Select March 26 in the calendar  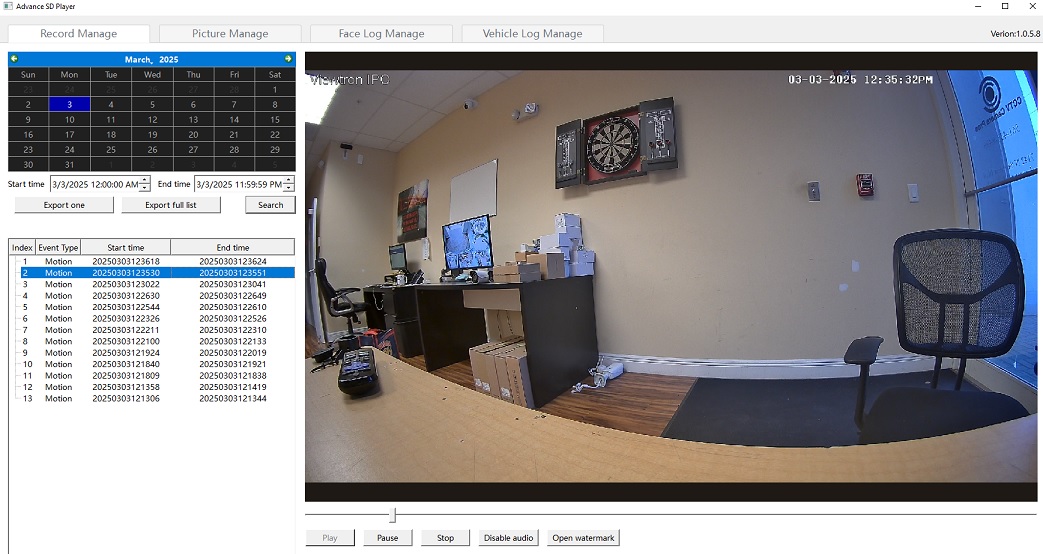point(152,150)
